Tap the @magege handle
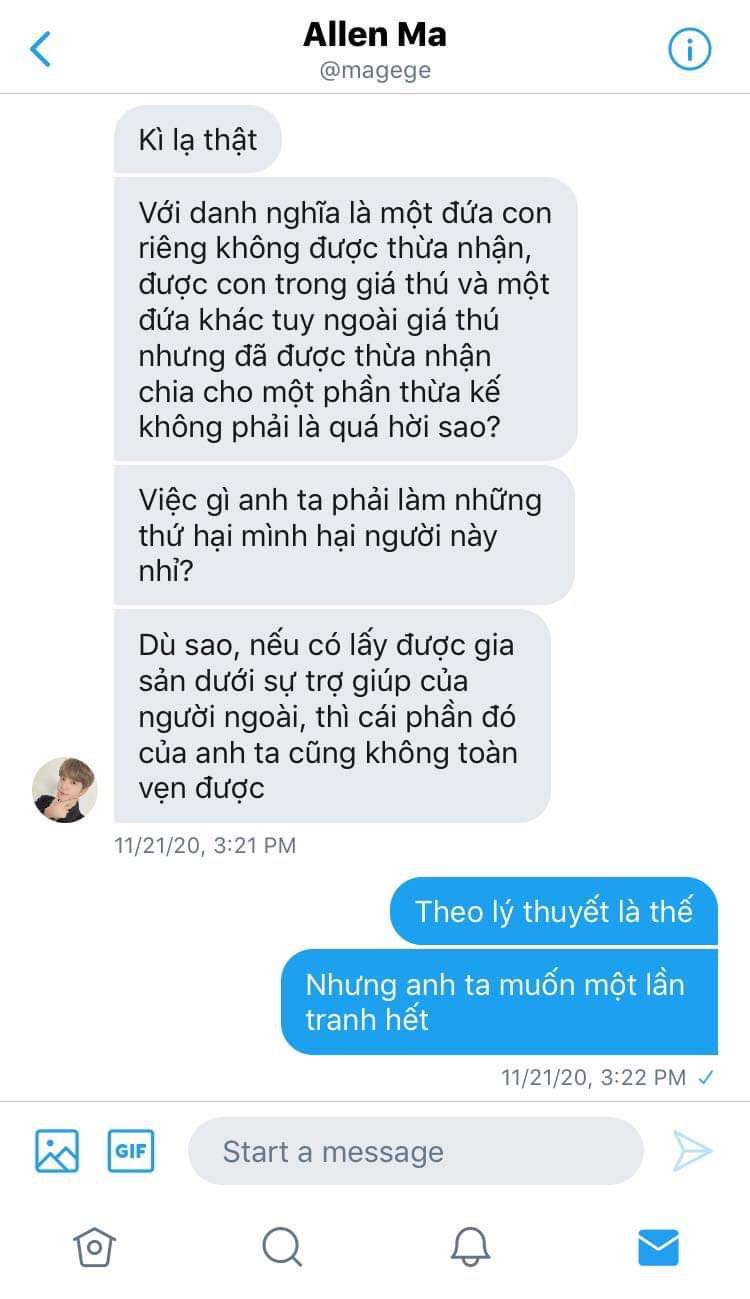Image resolution: width=750 pixels, height=1299 pixels. click(x=375, y=71)
